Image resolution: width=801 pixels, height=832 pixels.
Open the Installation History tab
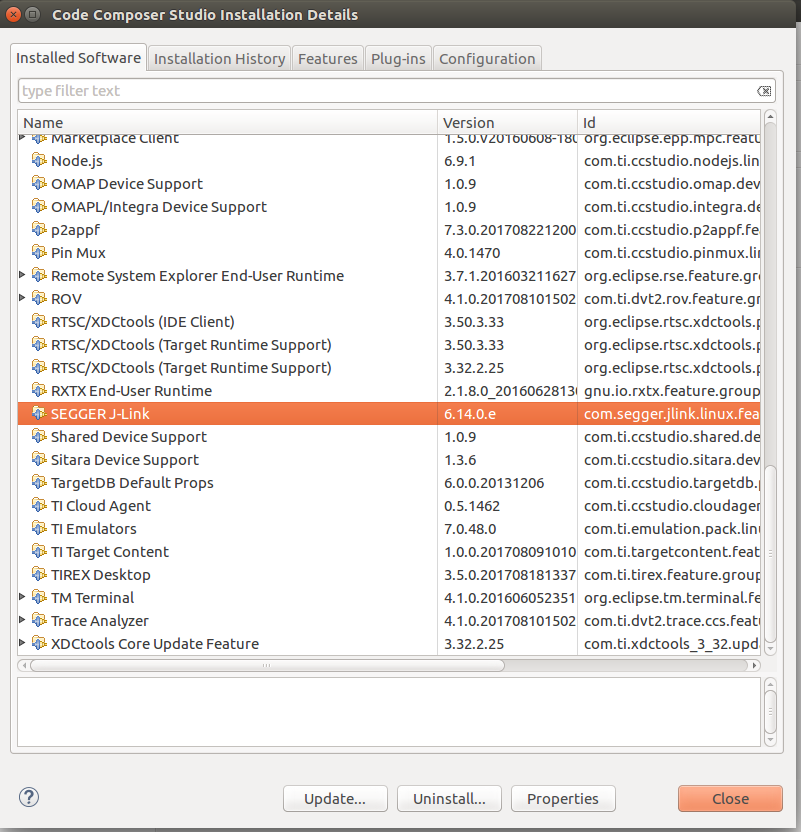220,58
